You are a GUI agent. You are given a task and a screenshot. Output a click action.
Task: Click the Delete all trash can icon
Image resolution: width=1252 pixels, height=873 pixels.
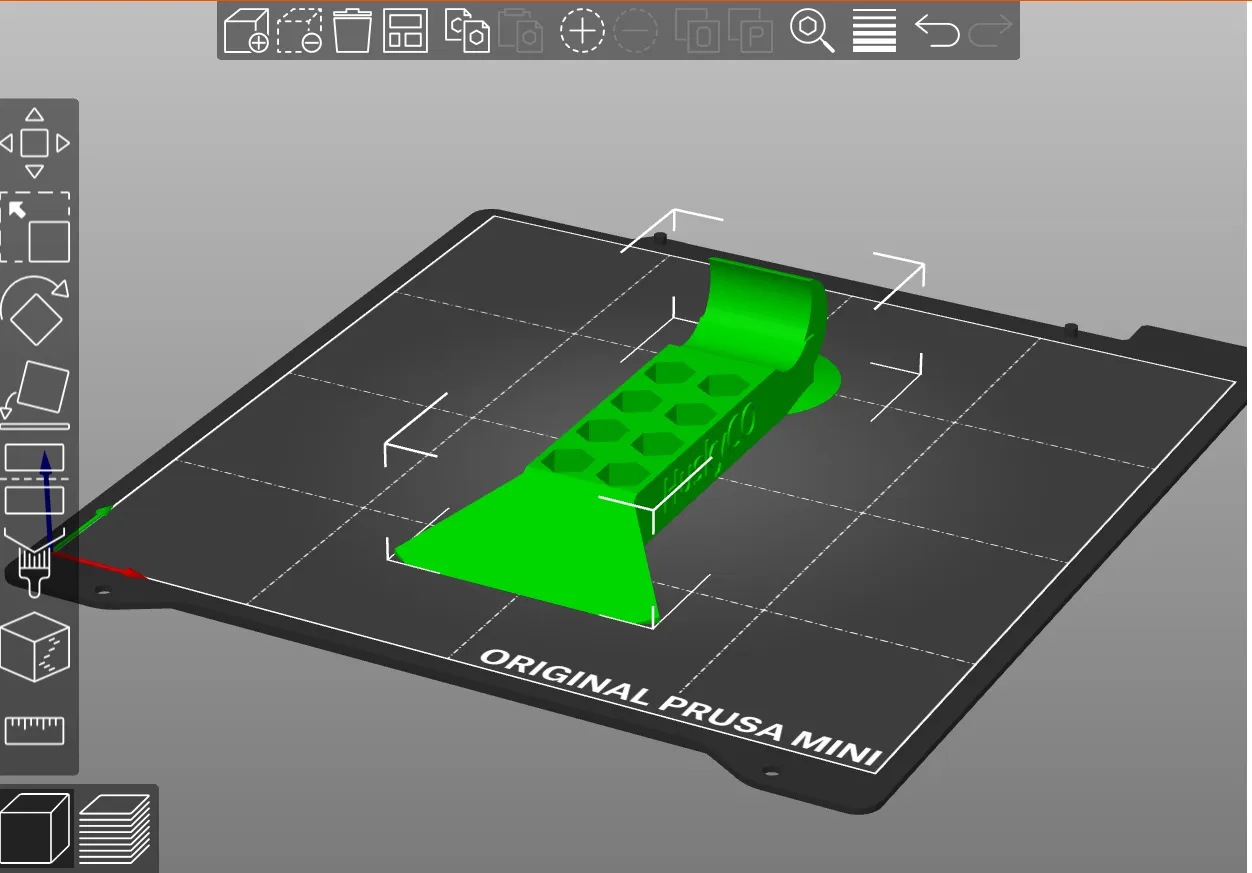[x=351, y=31]
